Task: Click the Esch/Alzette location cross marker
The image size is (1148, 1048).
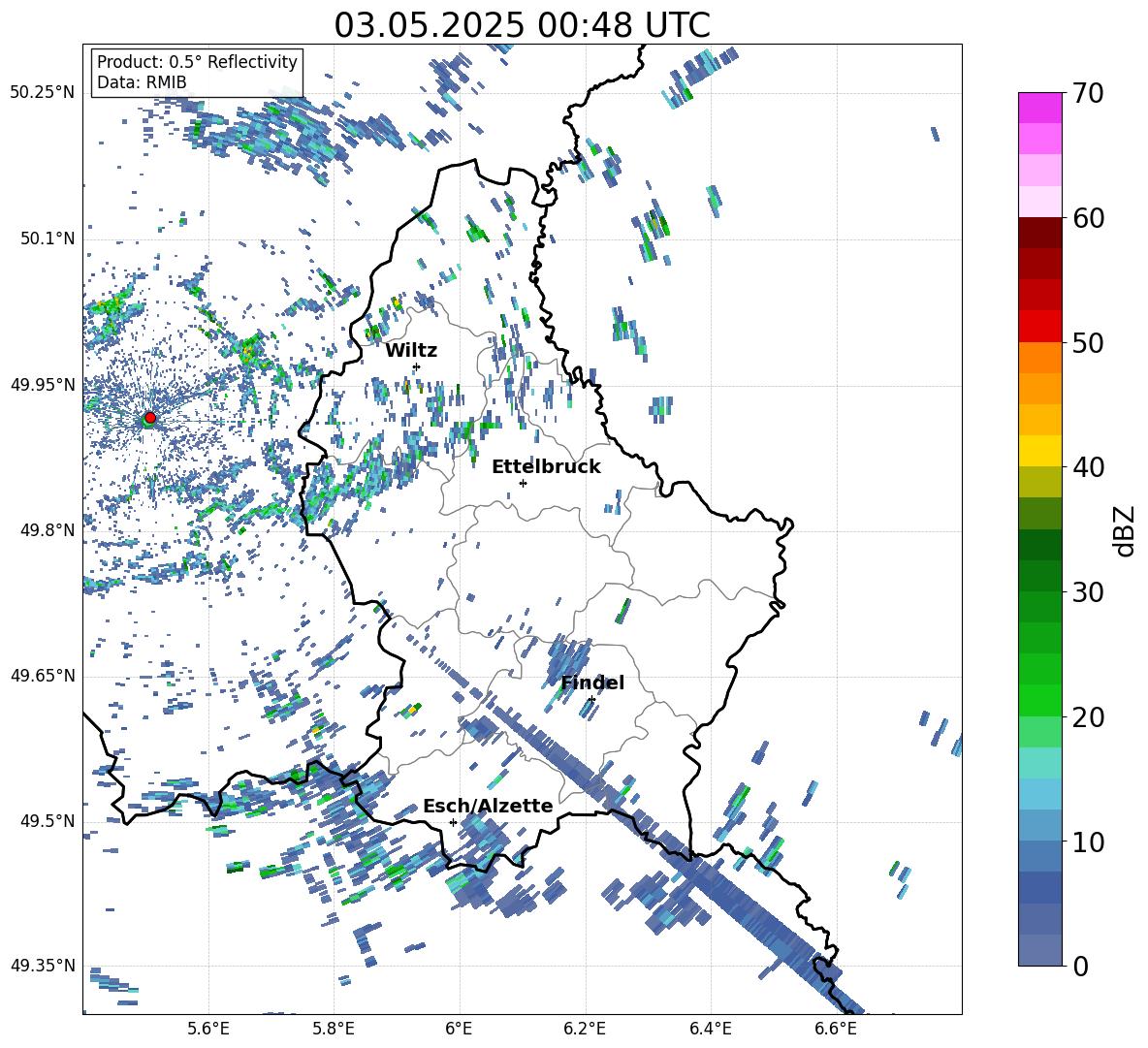Action: pos(453,822)
